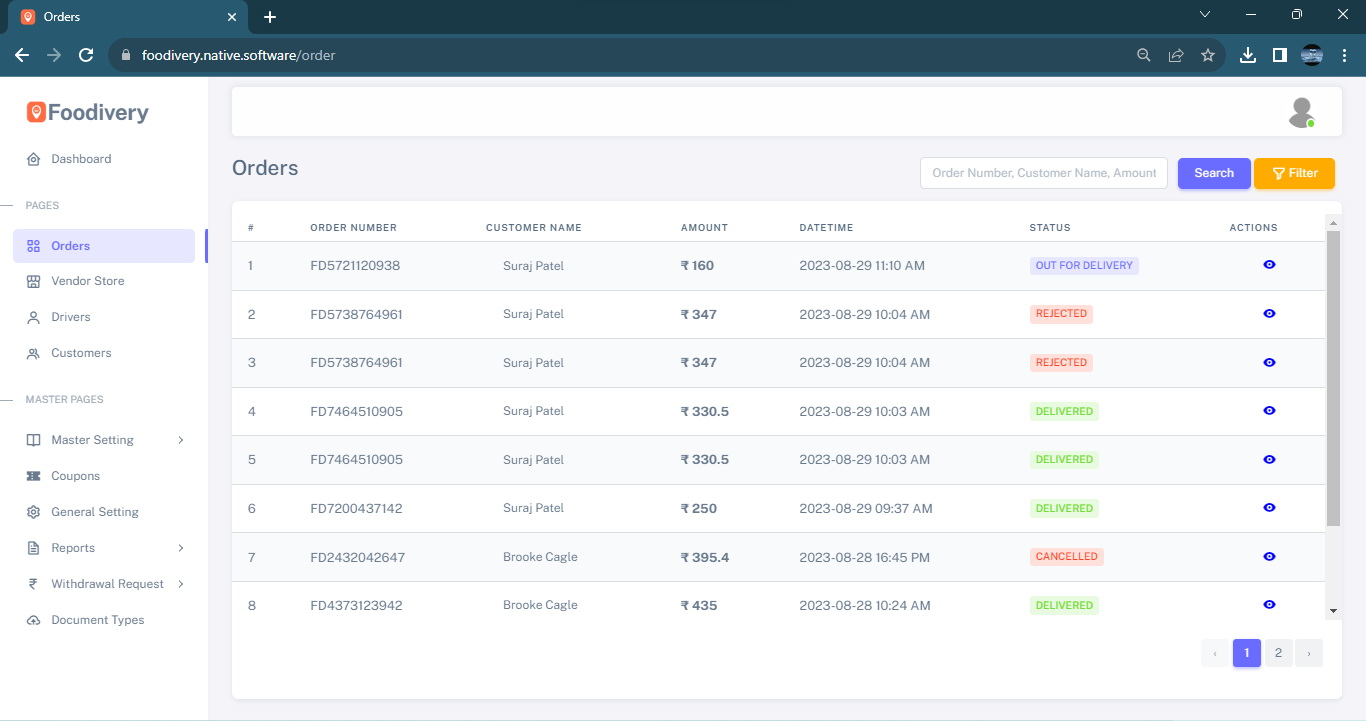Click the Withdrawal Request rupee icon
1366x721 pixels.
(33, 584)
